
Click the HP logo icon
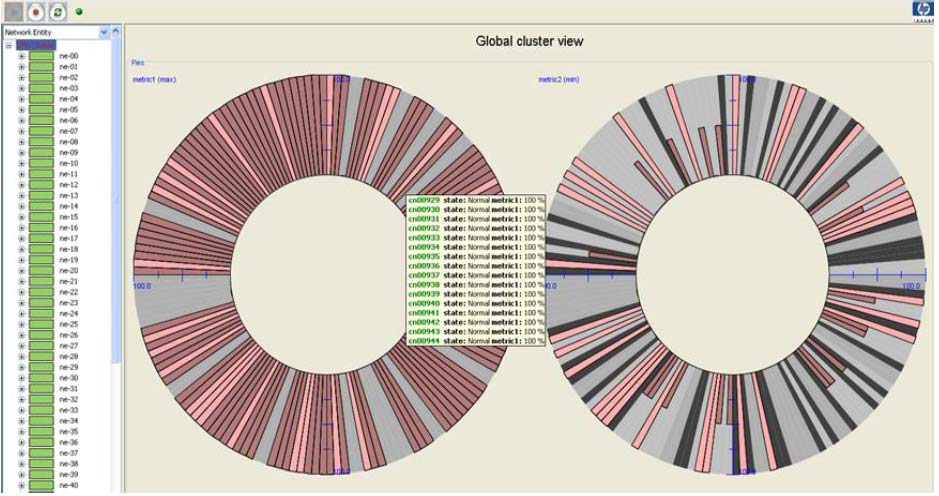[x=921, y=9]
